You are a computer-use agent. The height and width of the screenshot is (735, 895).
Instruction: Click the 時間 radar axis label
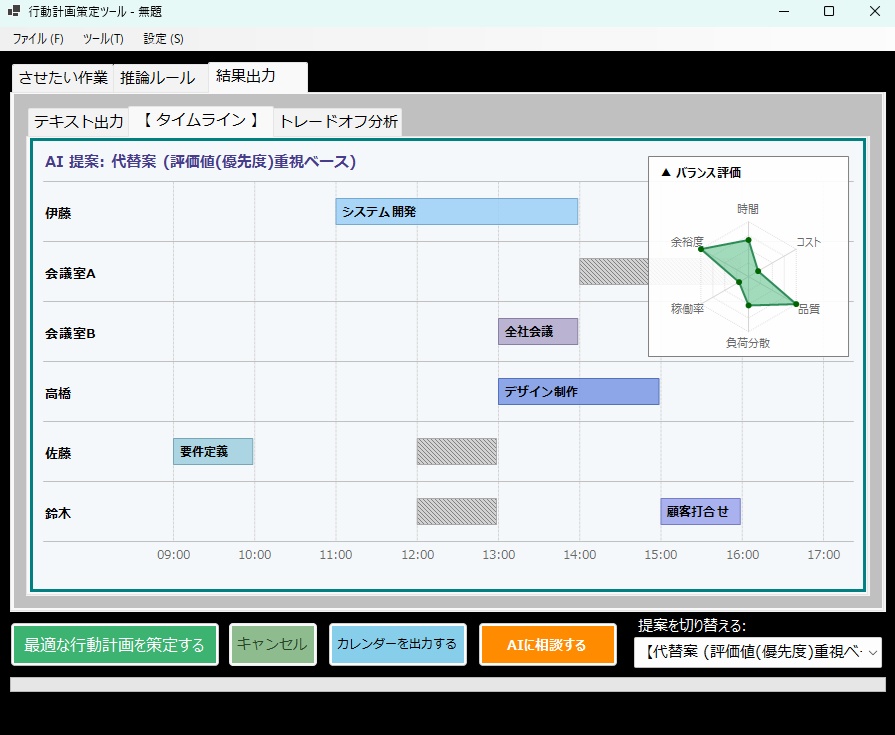click(748, 209)
